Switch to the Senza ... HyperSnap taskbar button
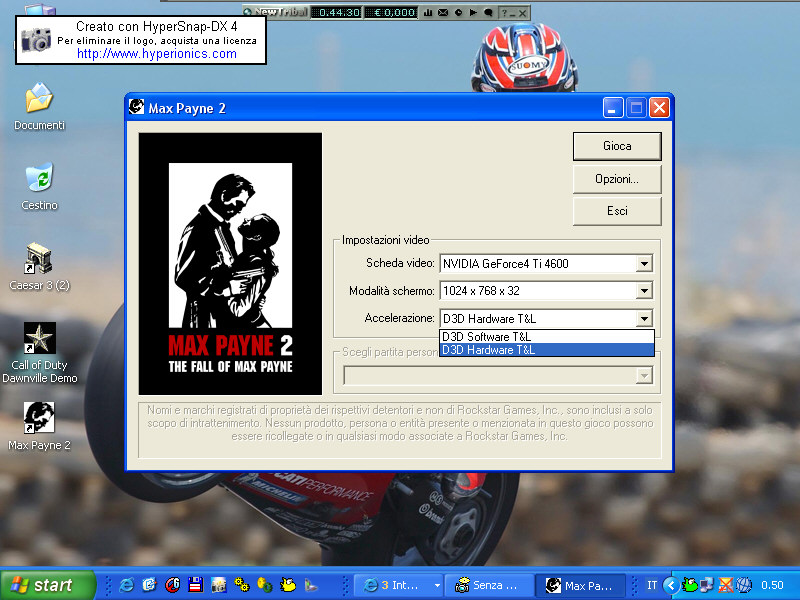The width and height of the screenshot is (800, 600). pyautogui.click(x=489, y=585)
